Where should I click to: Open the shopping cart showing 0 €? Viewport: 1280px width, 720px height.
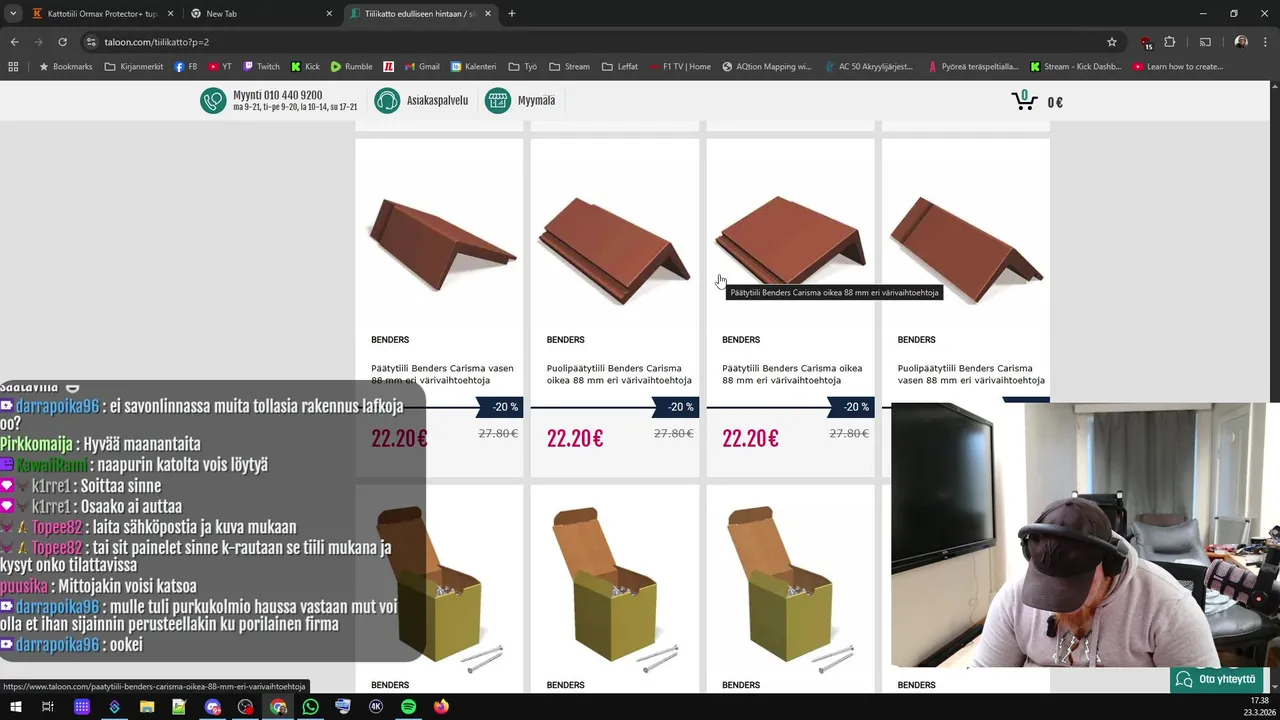1037,101
